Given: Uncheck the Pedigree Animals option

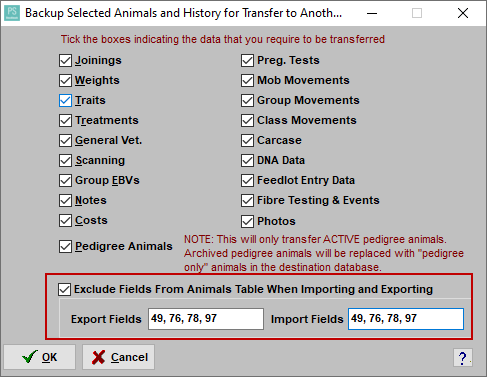Looking at the screenshot, I should pyautogui.click(x=65, y=247).
